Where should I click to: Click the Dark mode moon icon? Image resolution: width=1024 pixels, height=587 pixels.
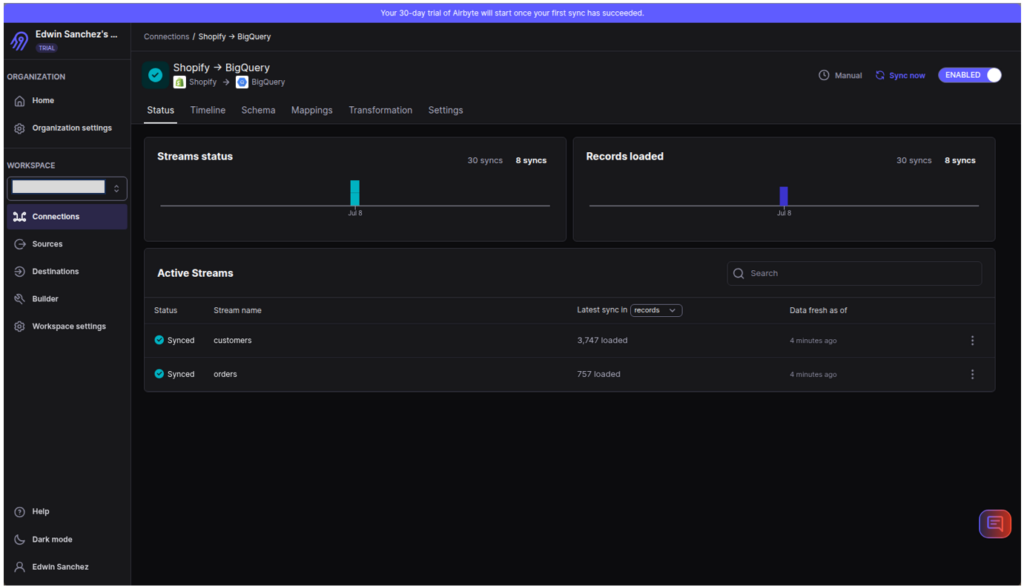click(20, 539)
